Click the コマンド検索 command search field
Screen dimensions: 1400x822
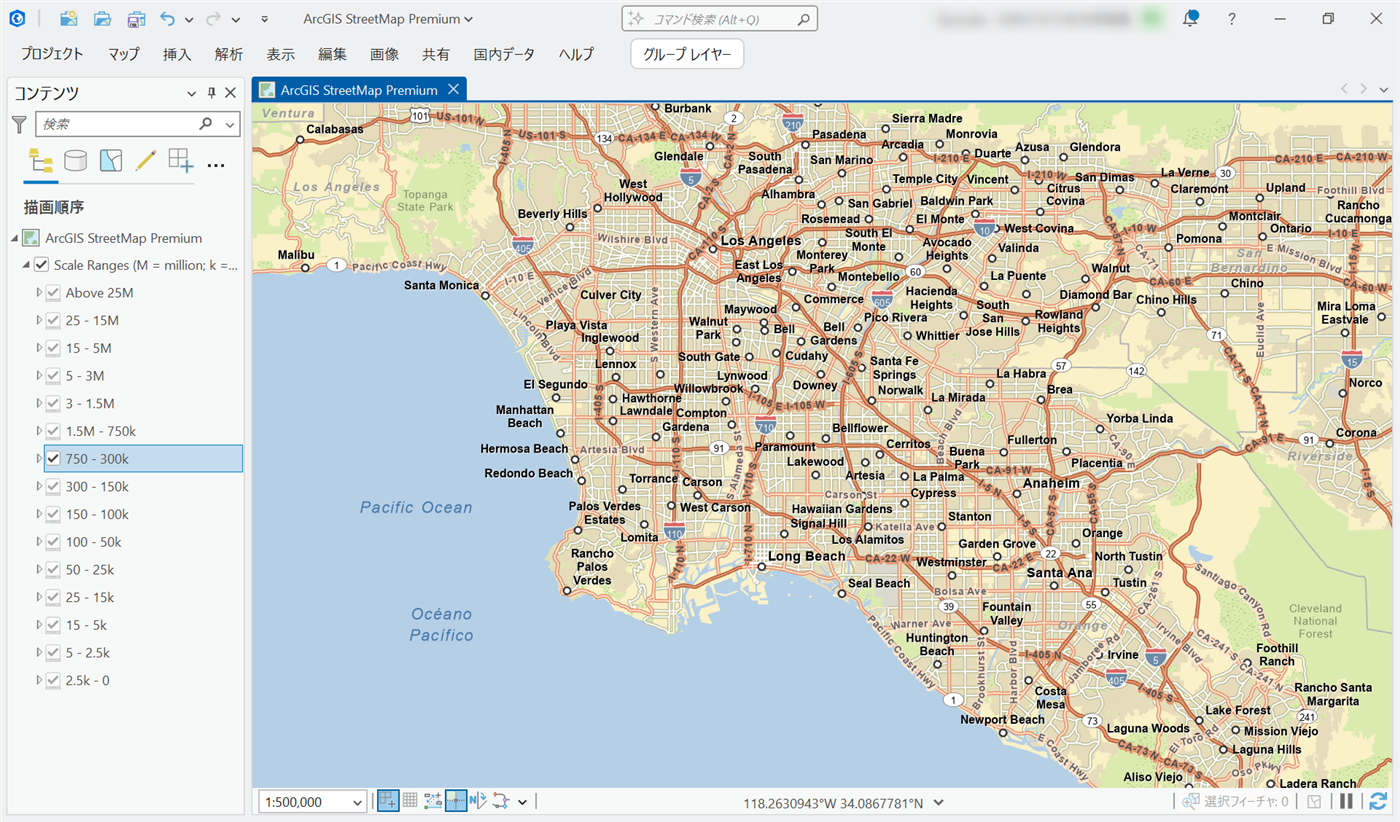tap(719, 19)
